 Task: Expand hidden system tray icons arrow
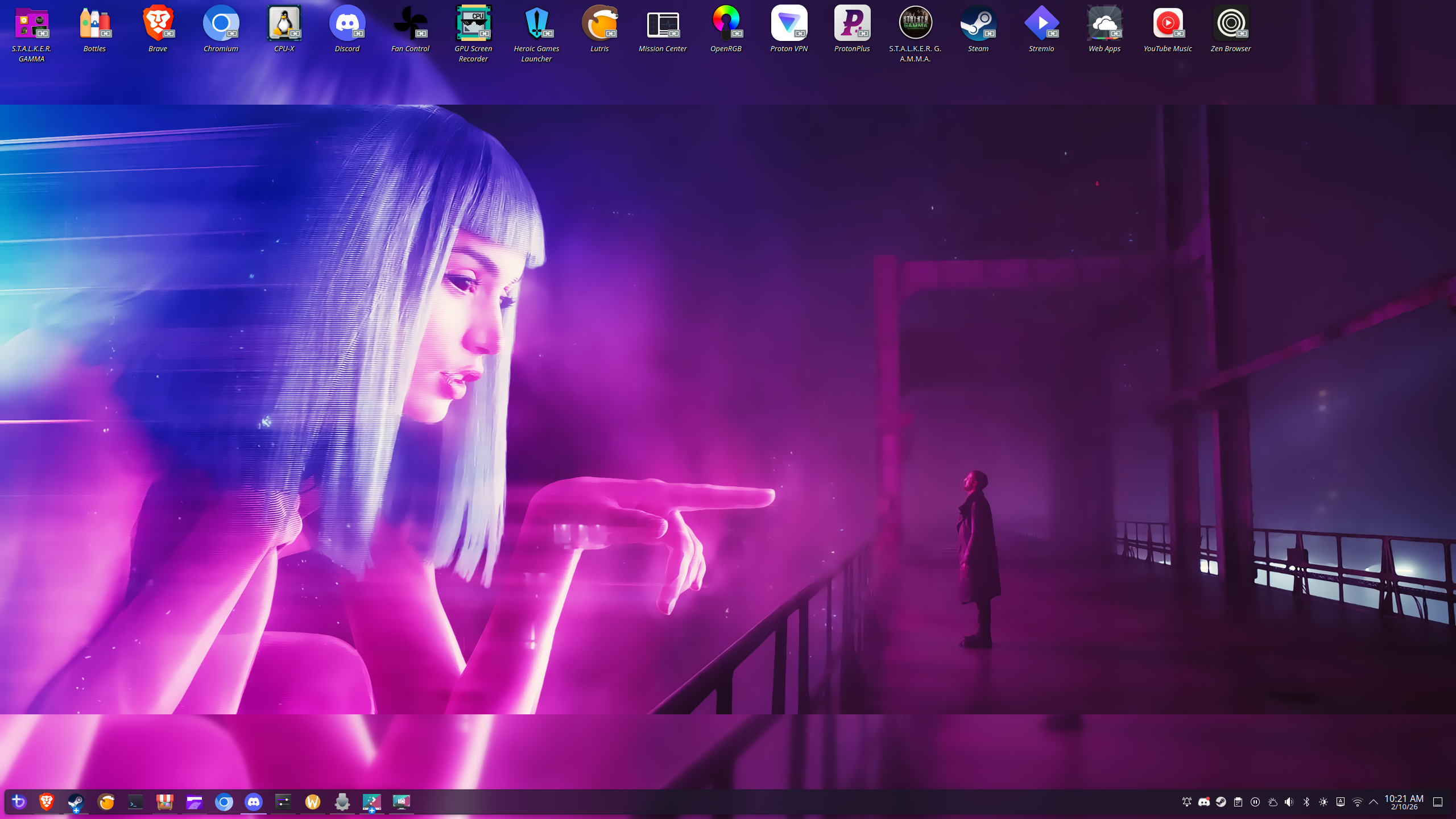point(1374,802)
